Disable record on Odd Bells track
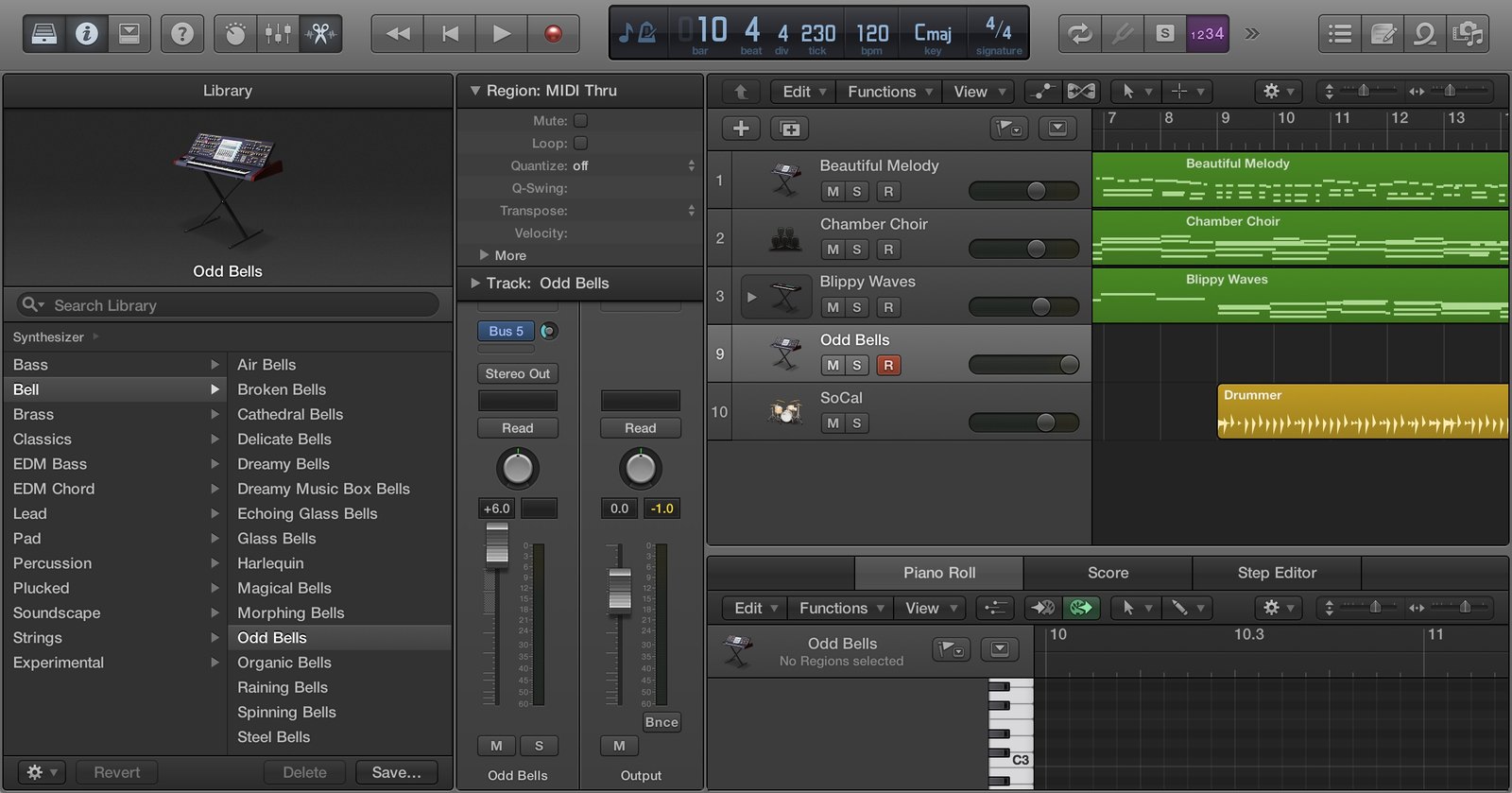Viewport: 1512px width, 793px height. tap(888, 366)
